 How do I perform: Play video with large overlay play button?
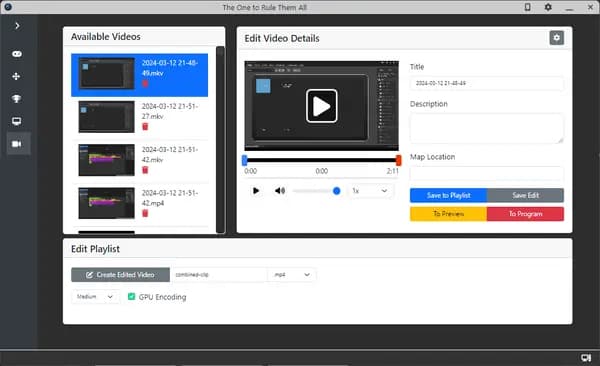click(x=321, y=106)
